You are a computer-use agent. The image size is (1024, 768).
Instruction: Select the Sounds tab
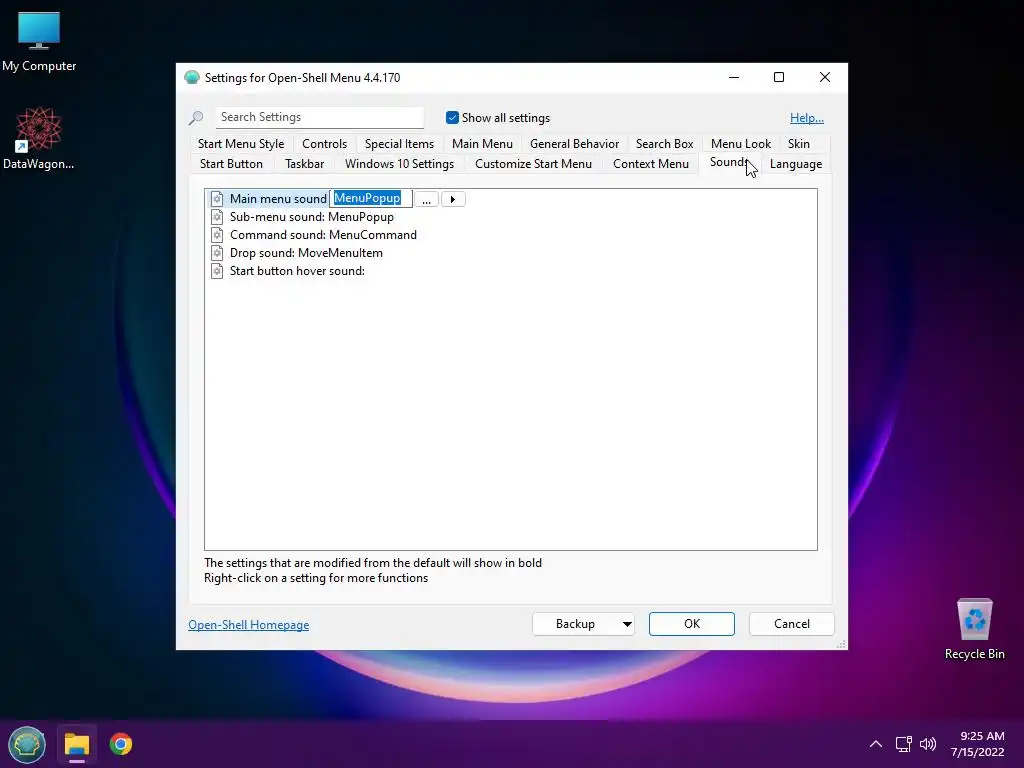[729, 163]
